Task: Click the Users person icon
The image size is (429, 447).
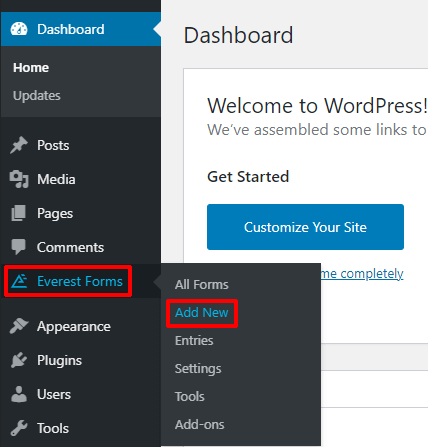Action: point(19,394)
